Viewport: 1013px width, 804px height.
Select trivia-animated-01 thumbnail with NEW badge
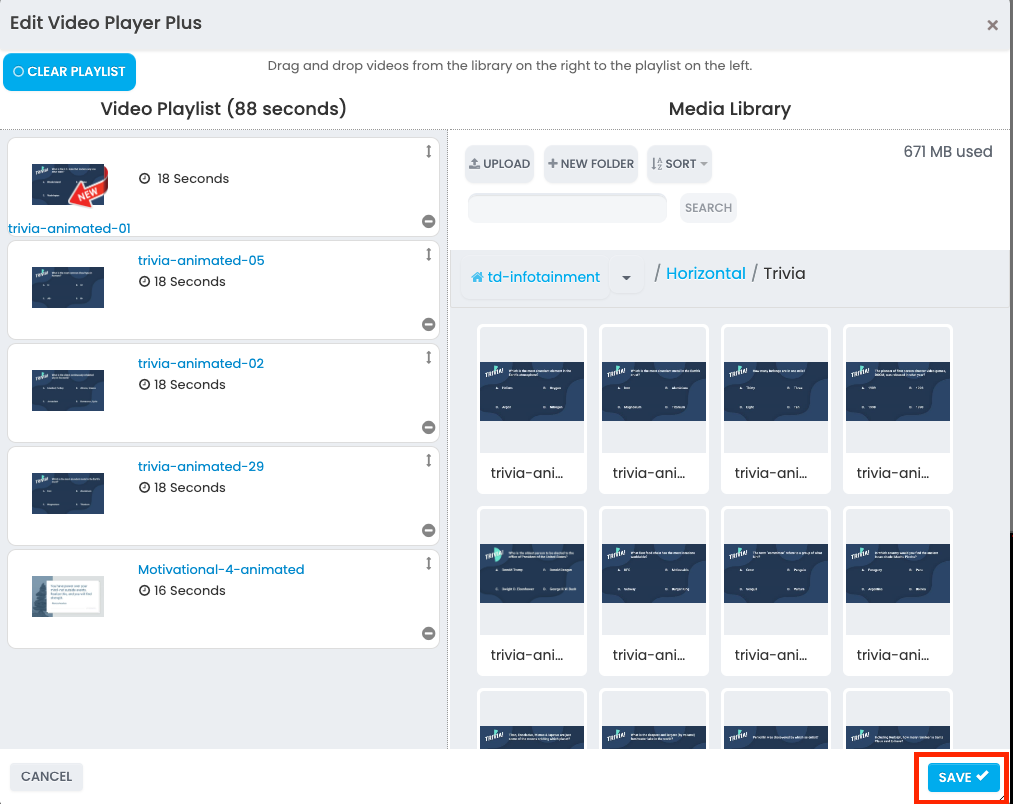68,184
